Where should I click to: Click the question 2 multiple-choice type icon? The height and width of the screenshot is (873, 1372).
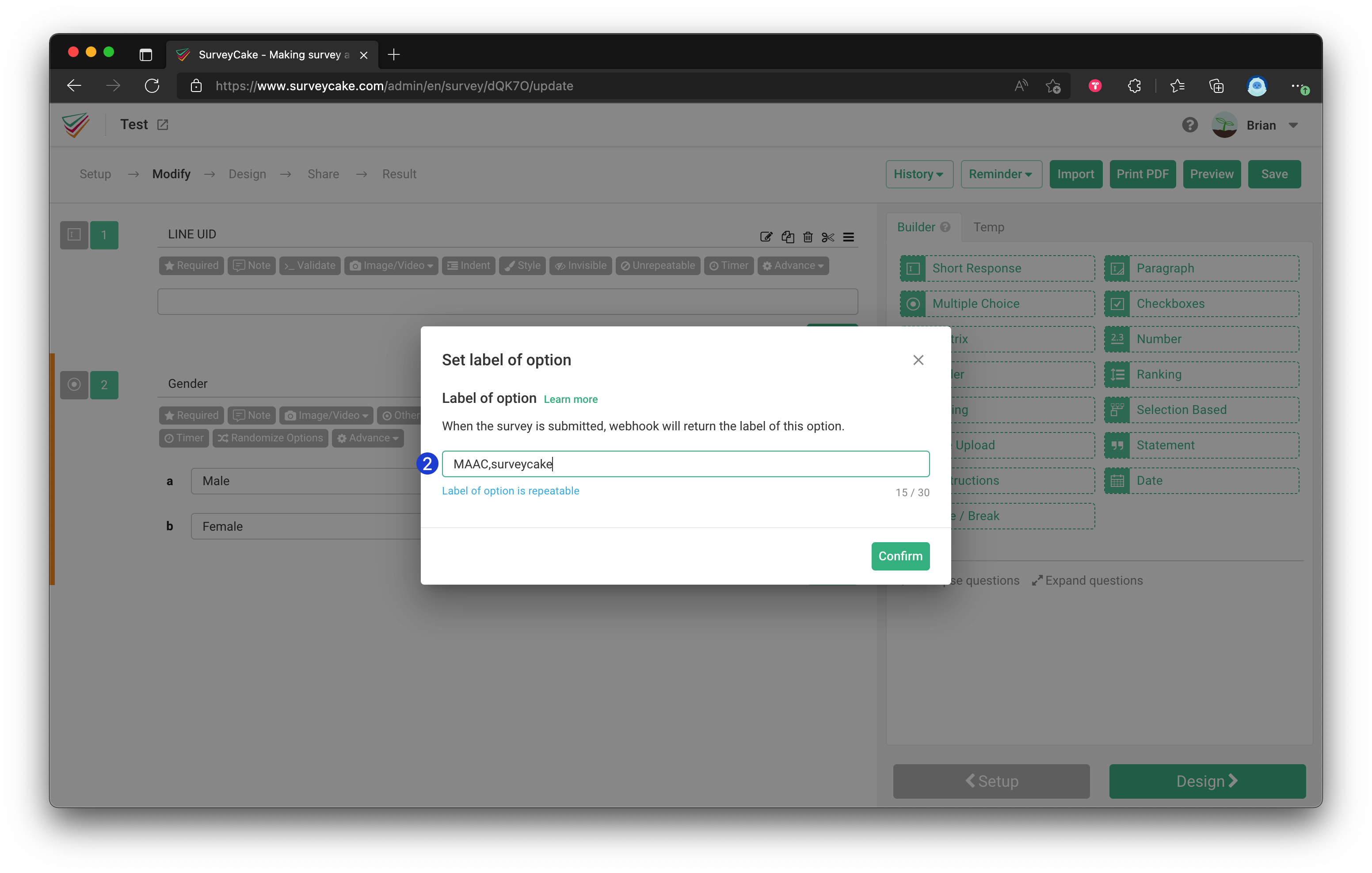click(74, 384)
